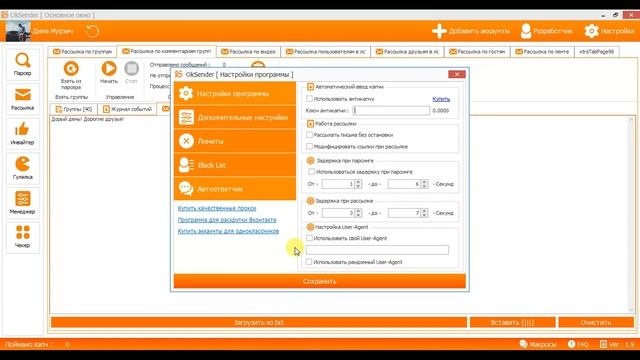Select Лимиты in the settings dialog
The height and width of the screenshot is (360, 640).
tap(235, 141)
